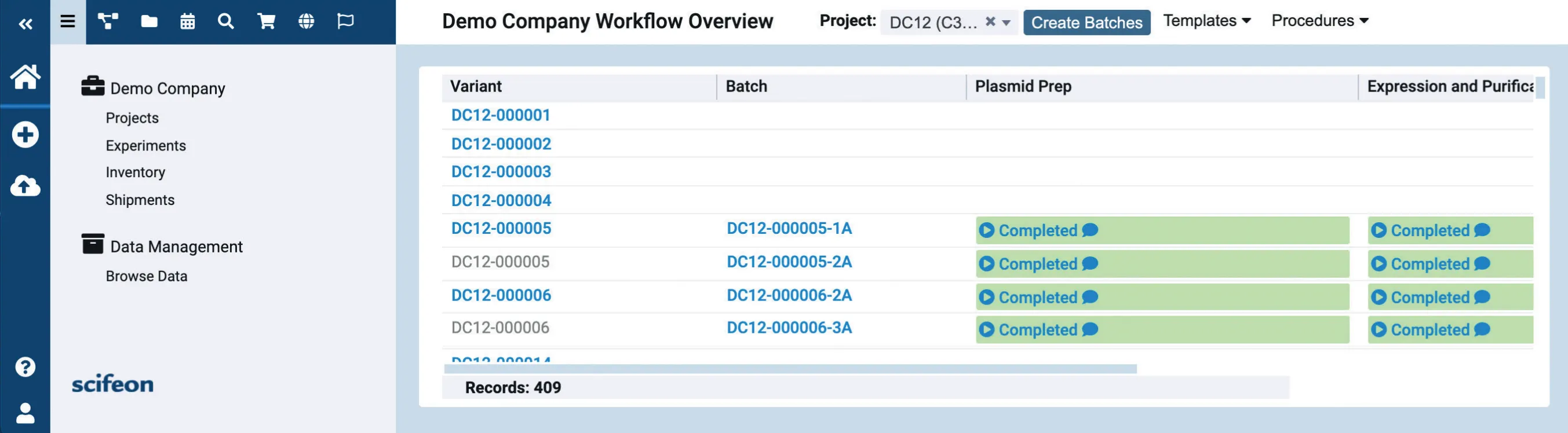The image size is (1568, 433).
Task: Click the grey DC12-000006 variant text
Action: point(499,327)
